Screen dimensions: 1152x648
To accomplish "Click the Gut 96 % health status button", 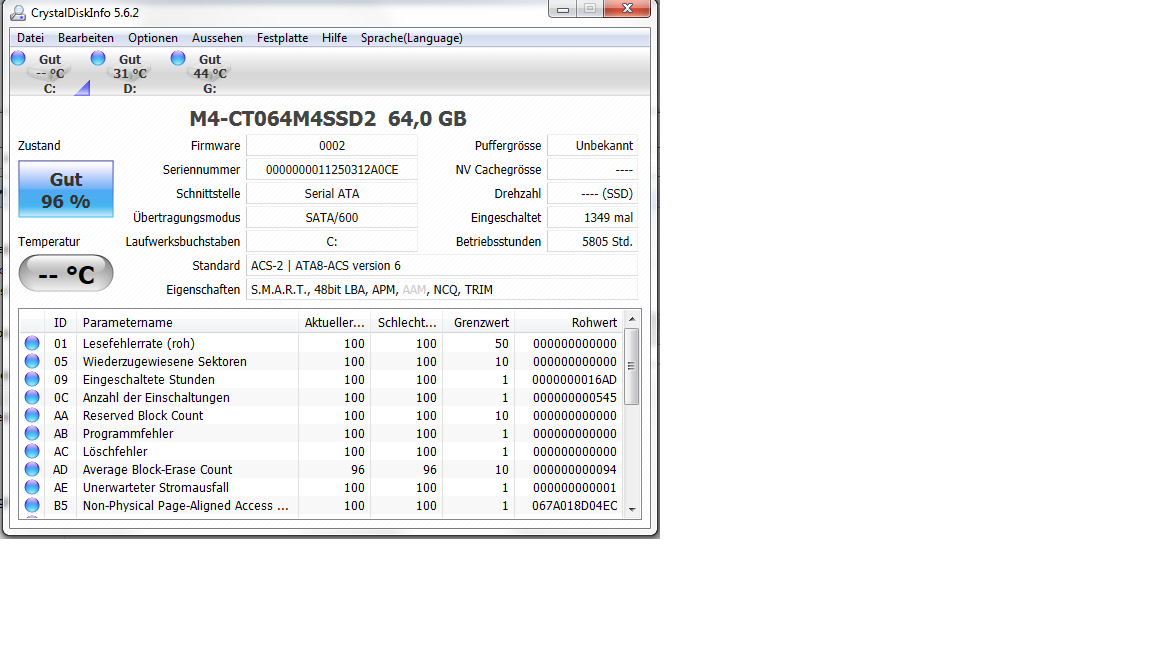I will tap(66, 190).
